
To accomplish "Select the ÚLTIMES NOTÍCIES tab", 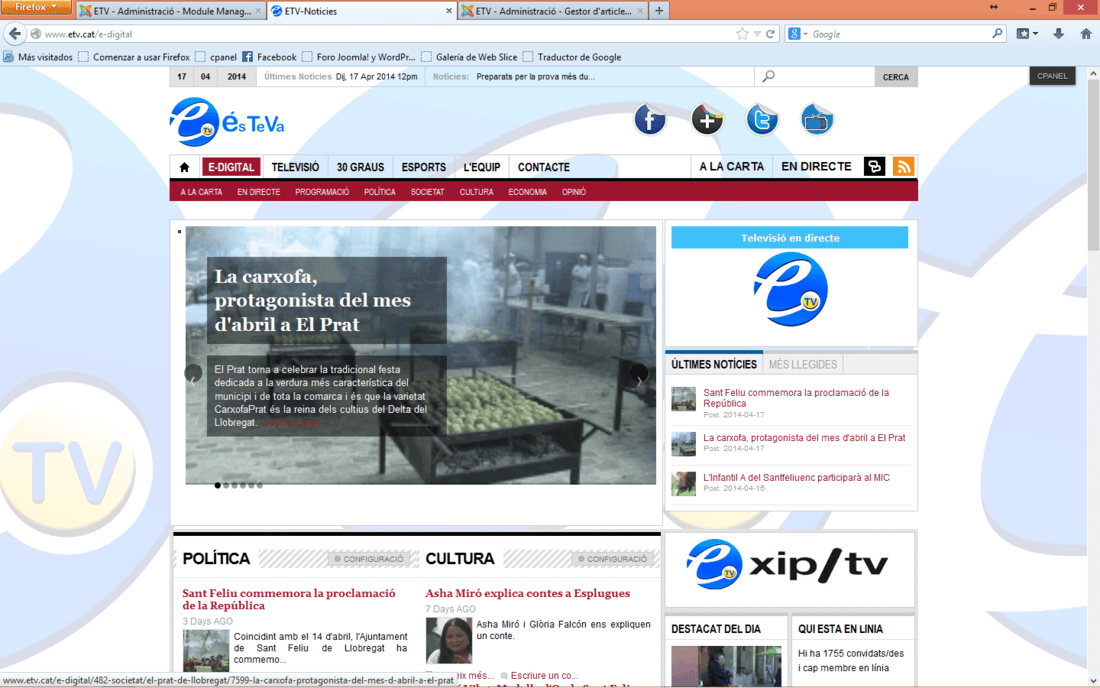I will click(x=713, y=364).
